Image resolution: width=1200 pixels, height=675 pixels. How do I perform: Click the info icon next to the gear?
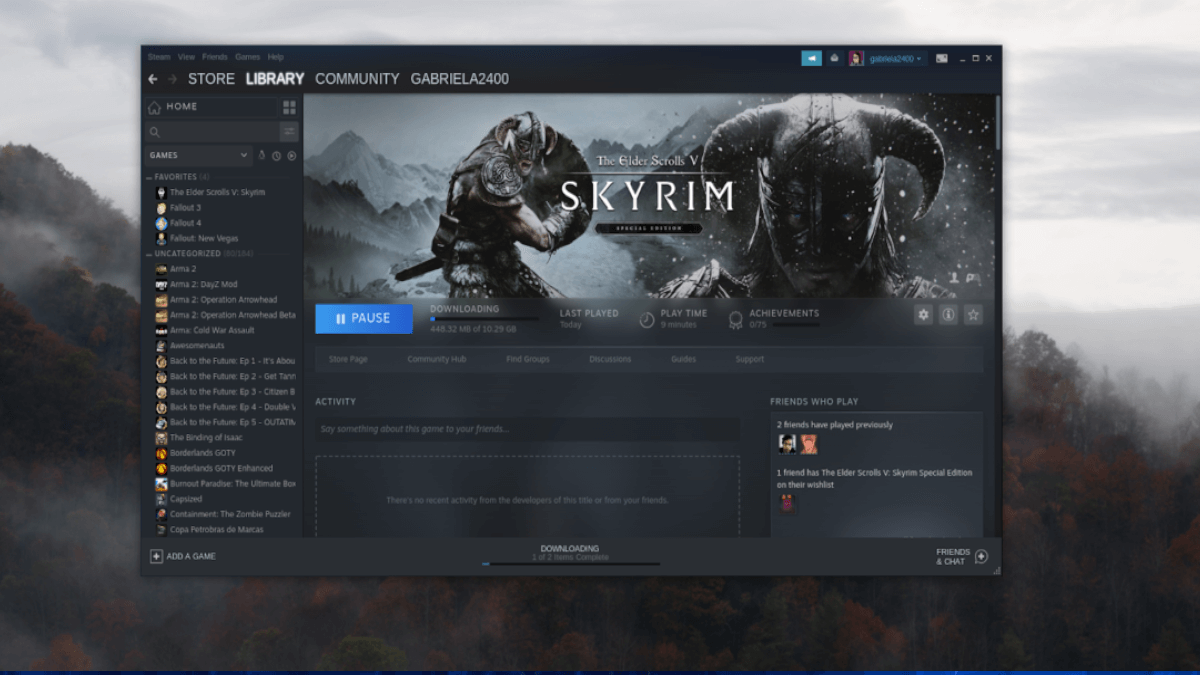point(948,314)
